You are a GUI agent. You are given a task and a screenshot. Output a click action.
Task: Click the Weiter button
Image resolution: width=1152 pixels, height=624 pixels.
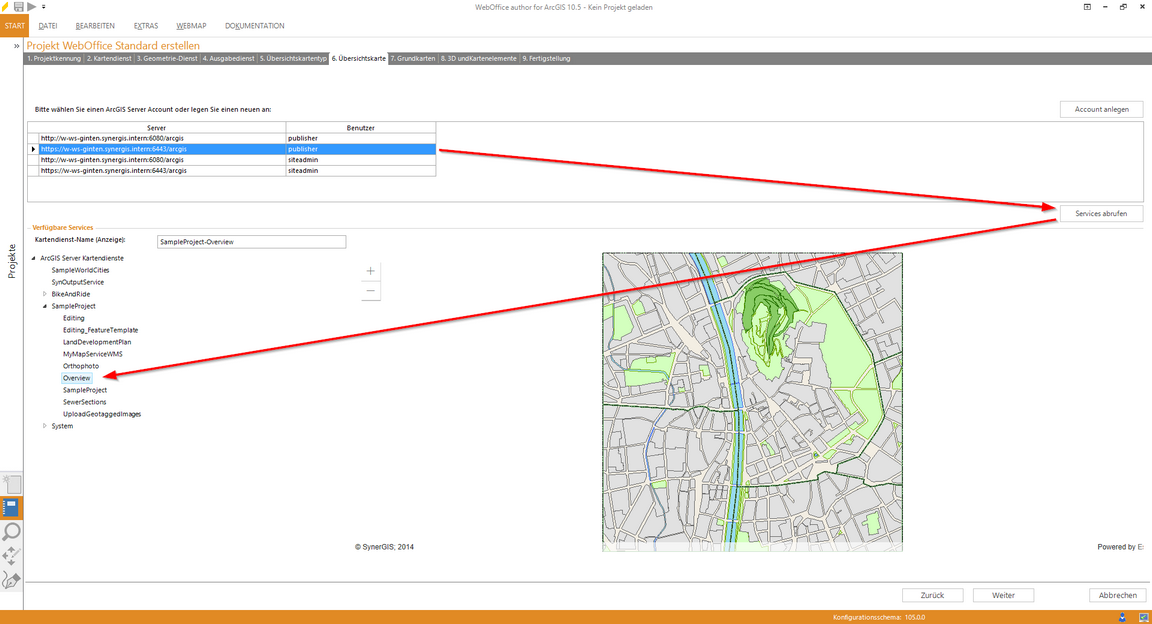click(x=1003, y=595)
